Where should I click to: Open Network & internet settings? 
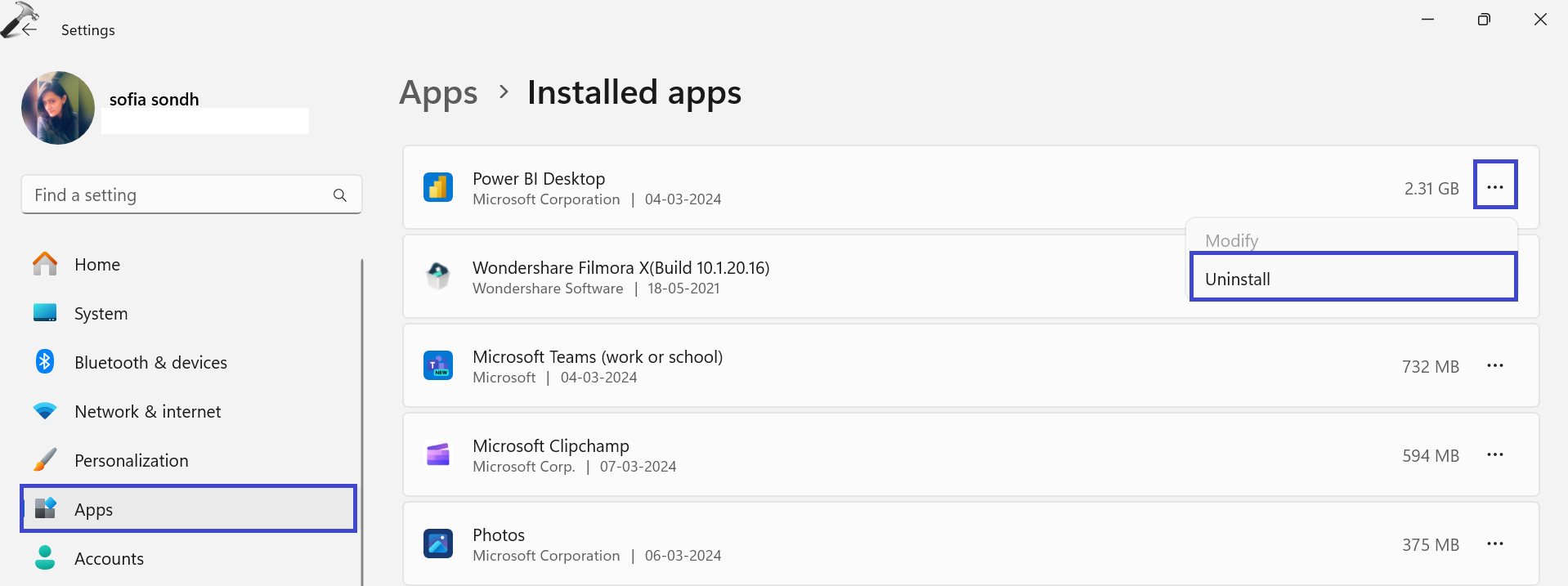tap(147, 412)
